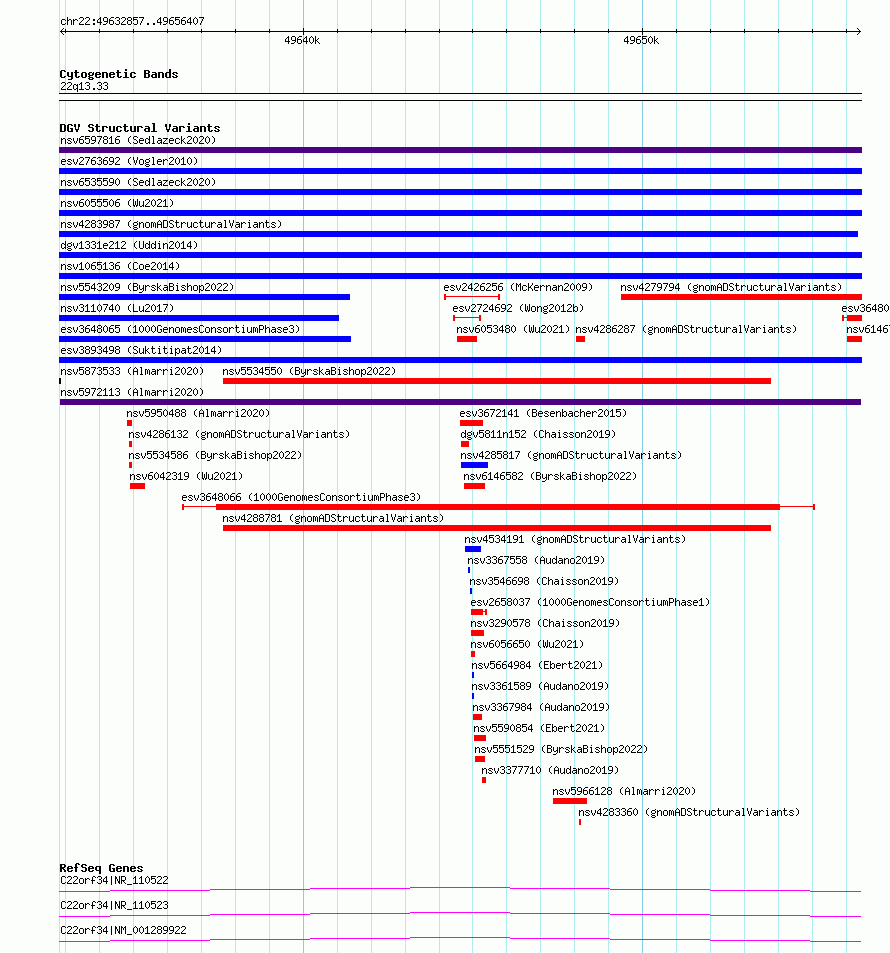Click the 49640k ruler position label
Image resolution: width=890 pixels, height=953 pixels.
coord(302,41)
